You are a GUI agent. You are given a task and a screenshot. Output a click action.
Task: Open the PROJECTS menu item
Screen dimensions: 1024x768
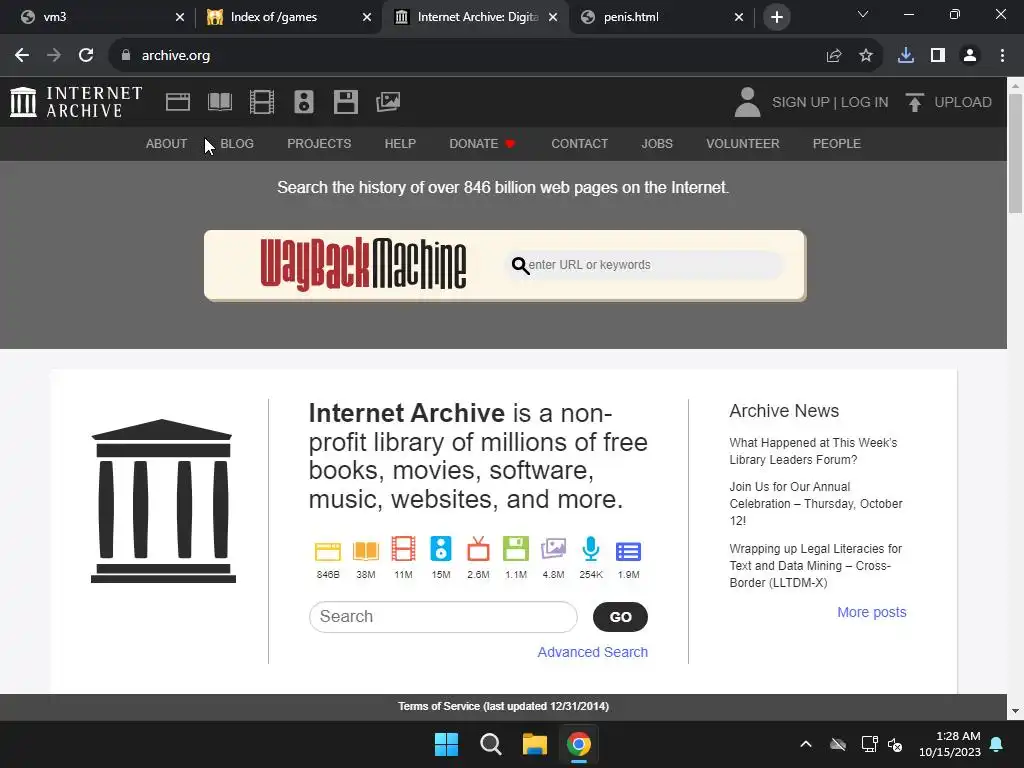[319, 144]
